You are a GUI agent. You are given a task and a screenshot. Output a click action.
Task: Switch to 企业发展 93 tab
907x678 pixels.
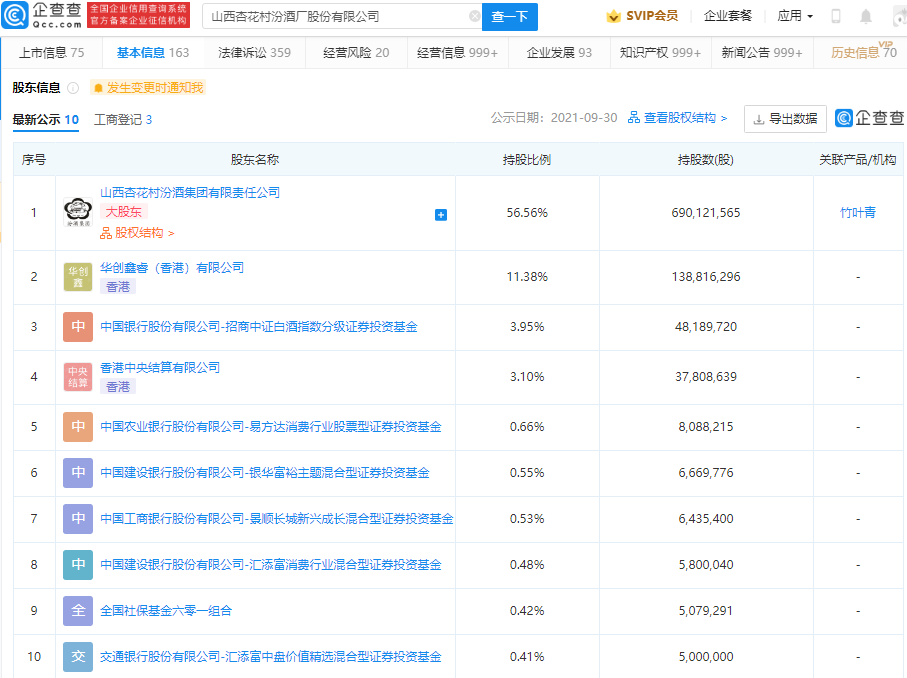point(559,53)
